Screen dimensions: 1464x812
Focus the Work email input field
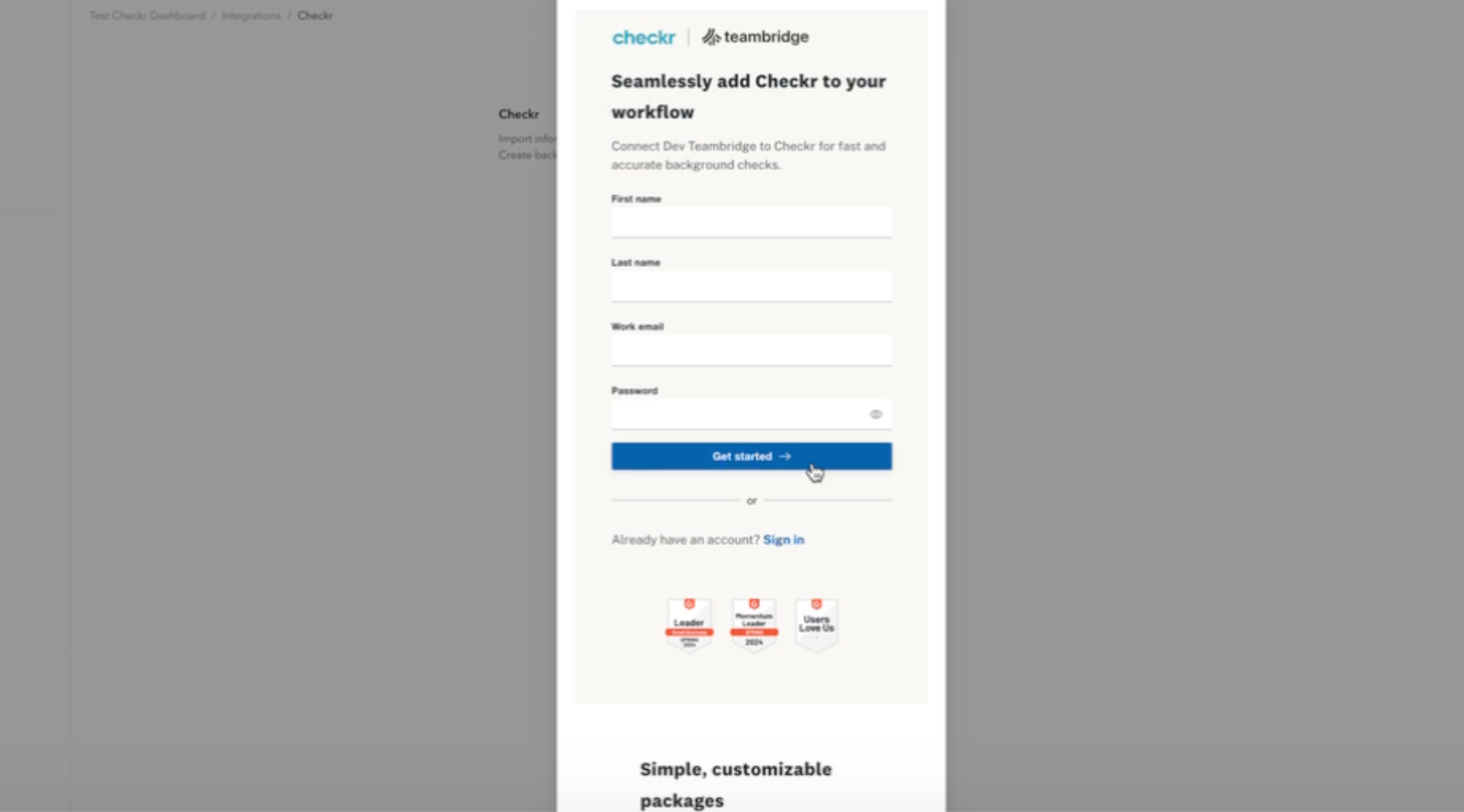[x=751, y=350]
